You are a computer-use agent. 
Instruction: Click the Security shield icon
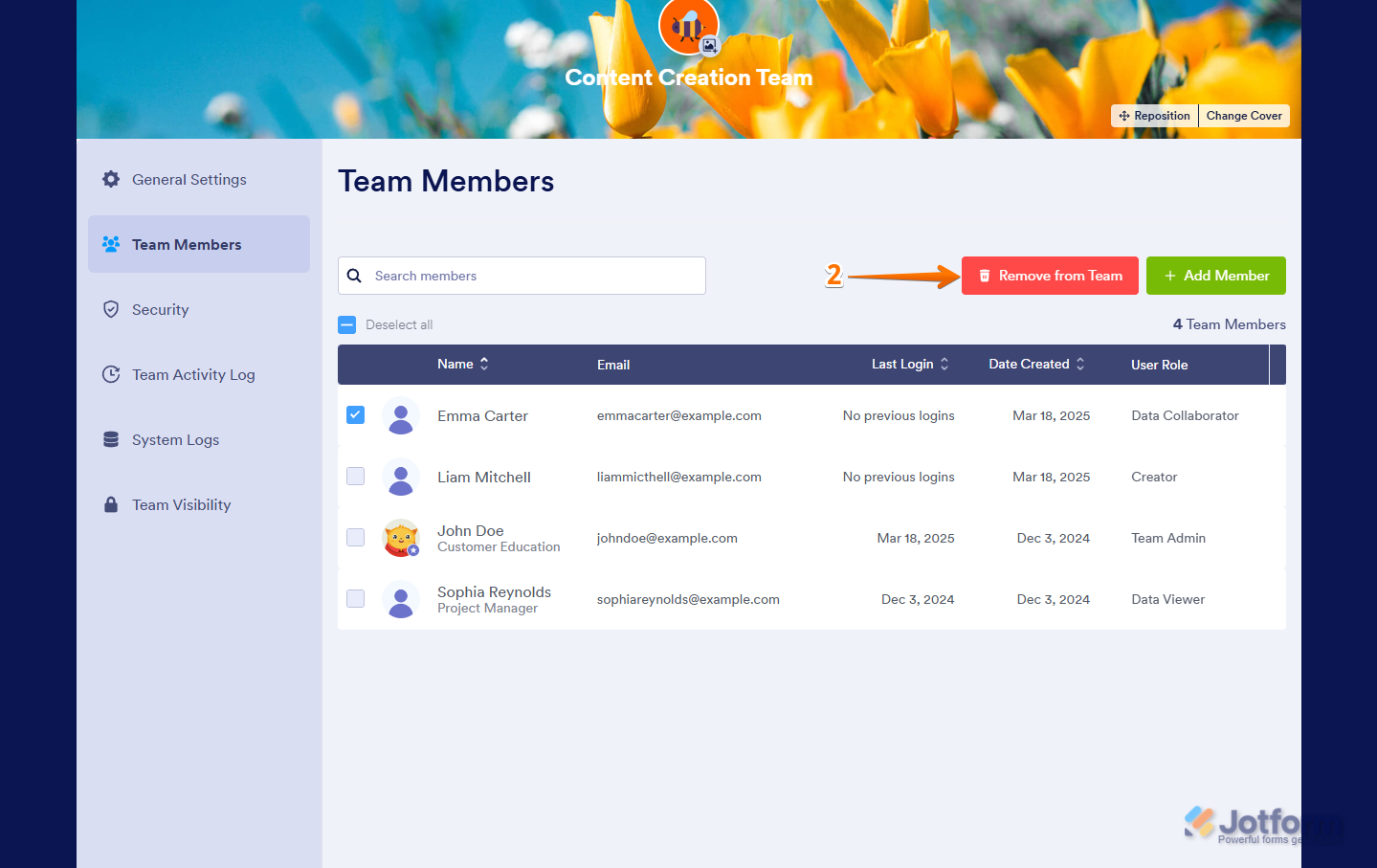(x=111, y=309)
